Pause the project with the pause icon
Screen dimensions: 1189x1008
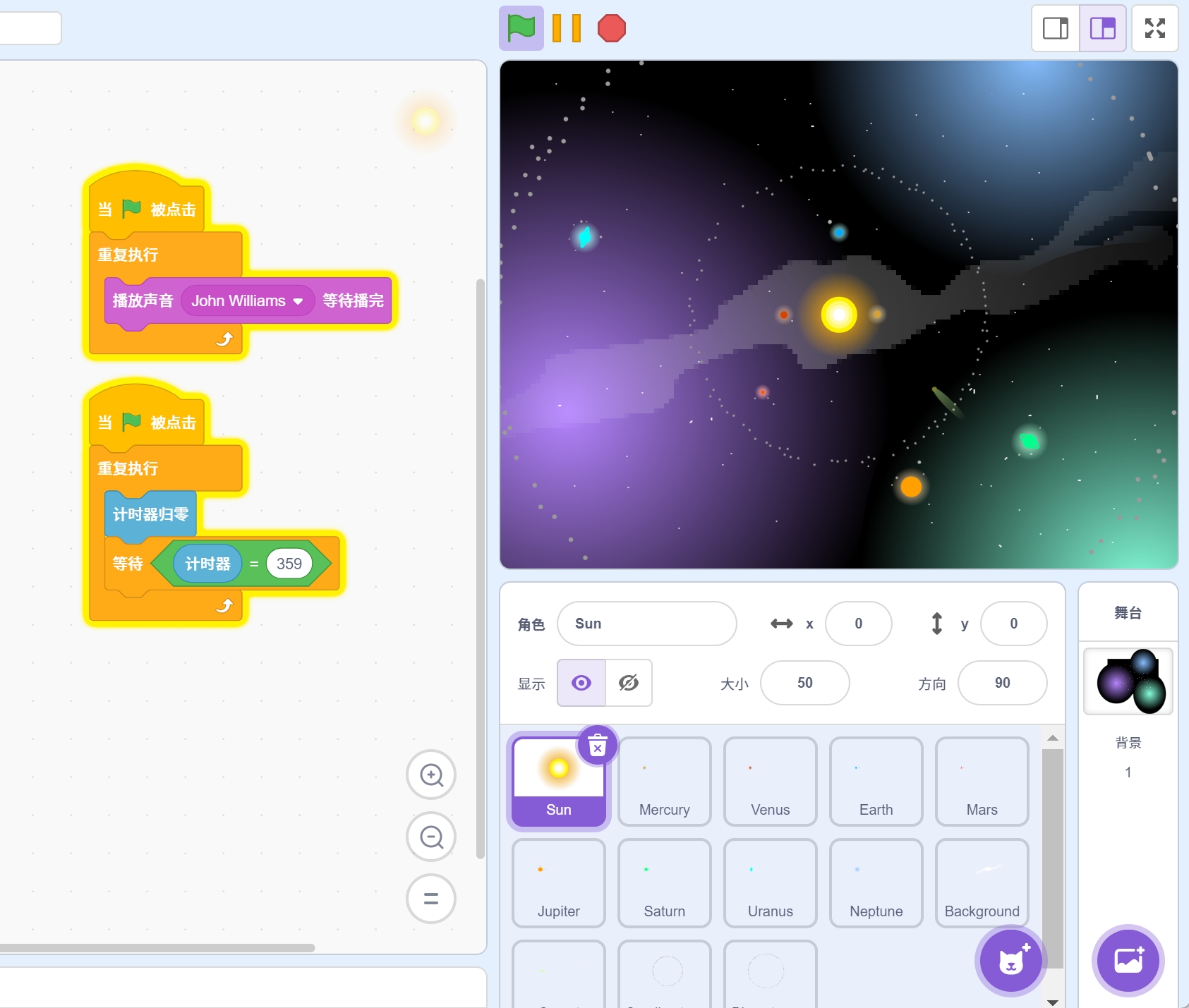pos(566,28)
